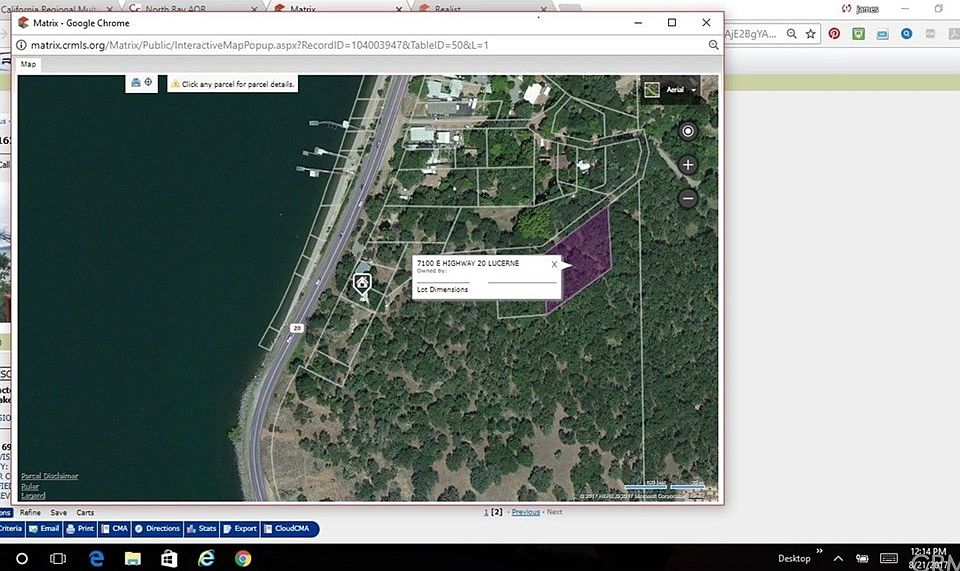
Task: Open Internet Explorer from the taskbar
Action: pos(206,558)
